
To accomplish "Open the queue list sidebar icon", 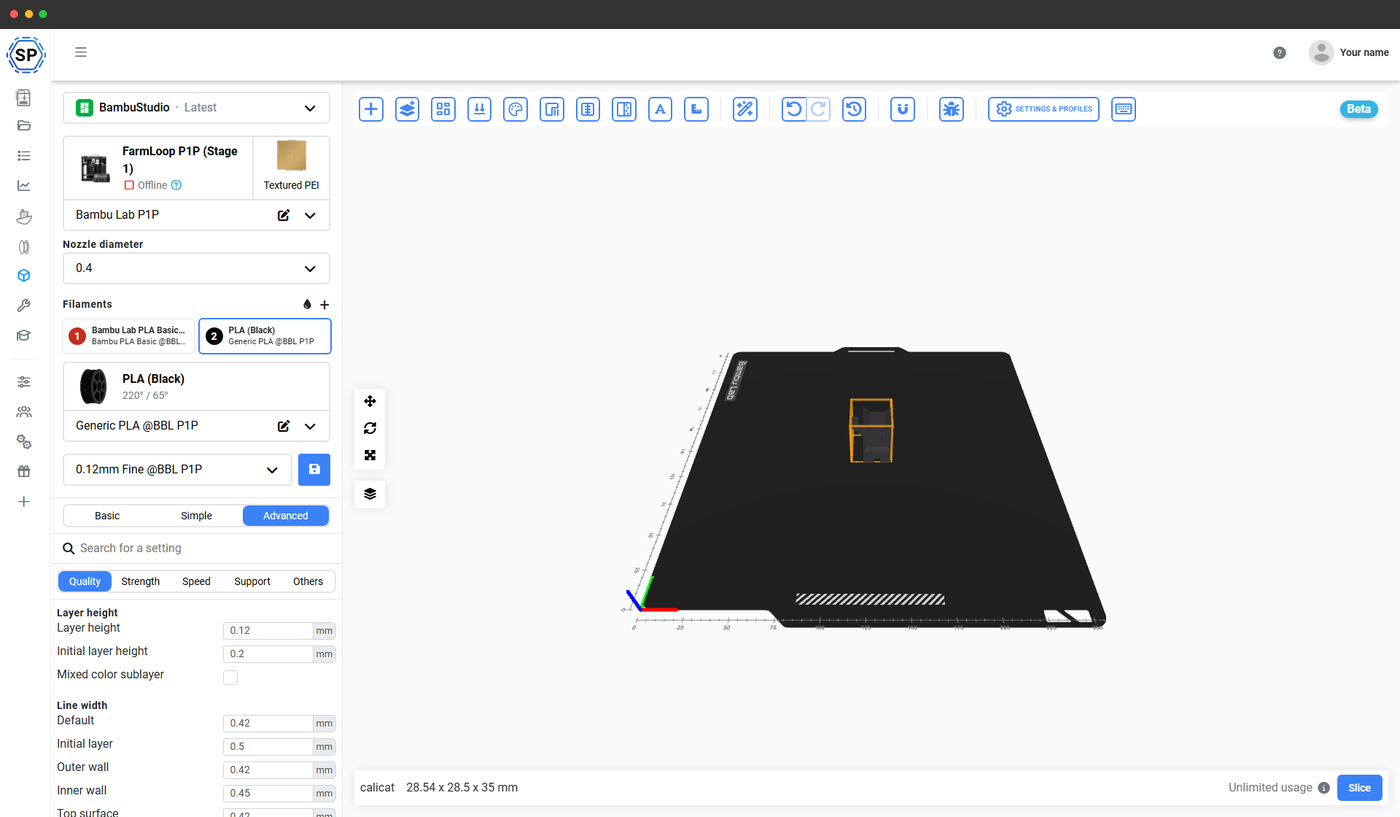I will (24, 156).
